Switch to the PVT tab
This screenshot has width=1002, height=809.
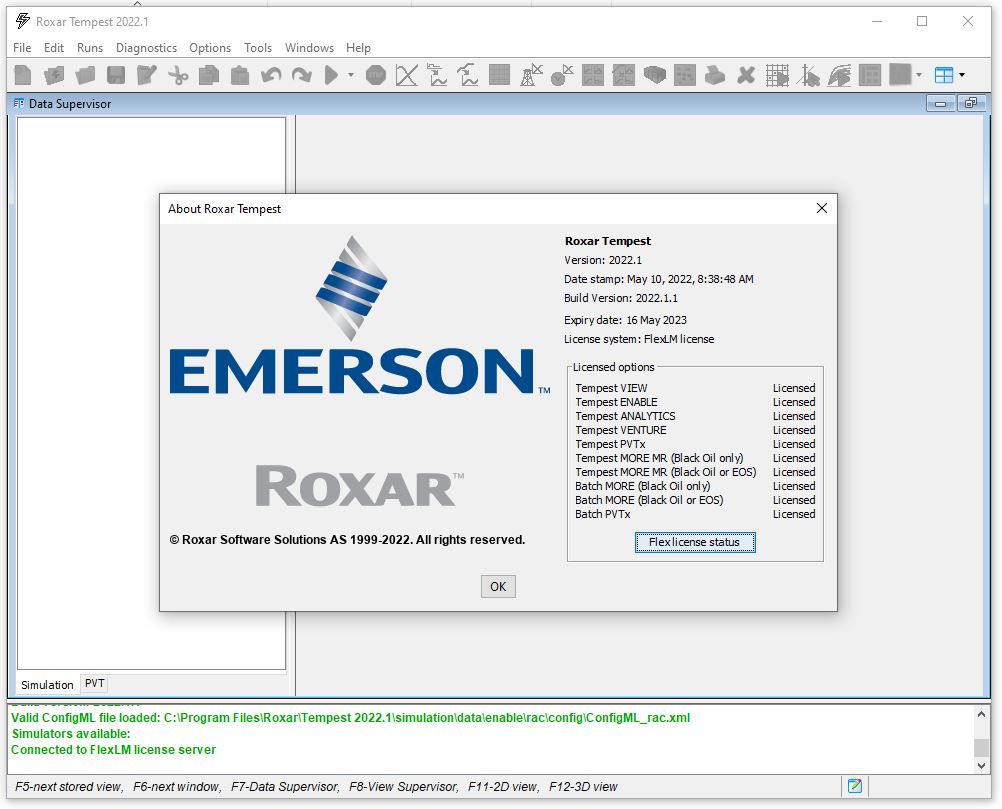coord(94,684)
